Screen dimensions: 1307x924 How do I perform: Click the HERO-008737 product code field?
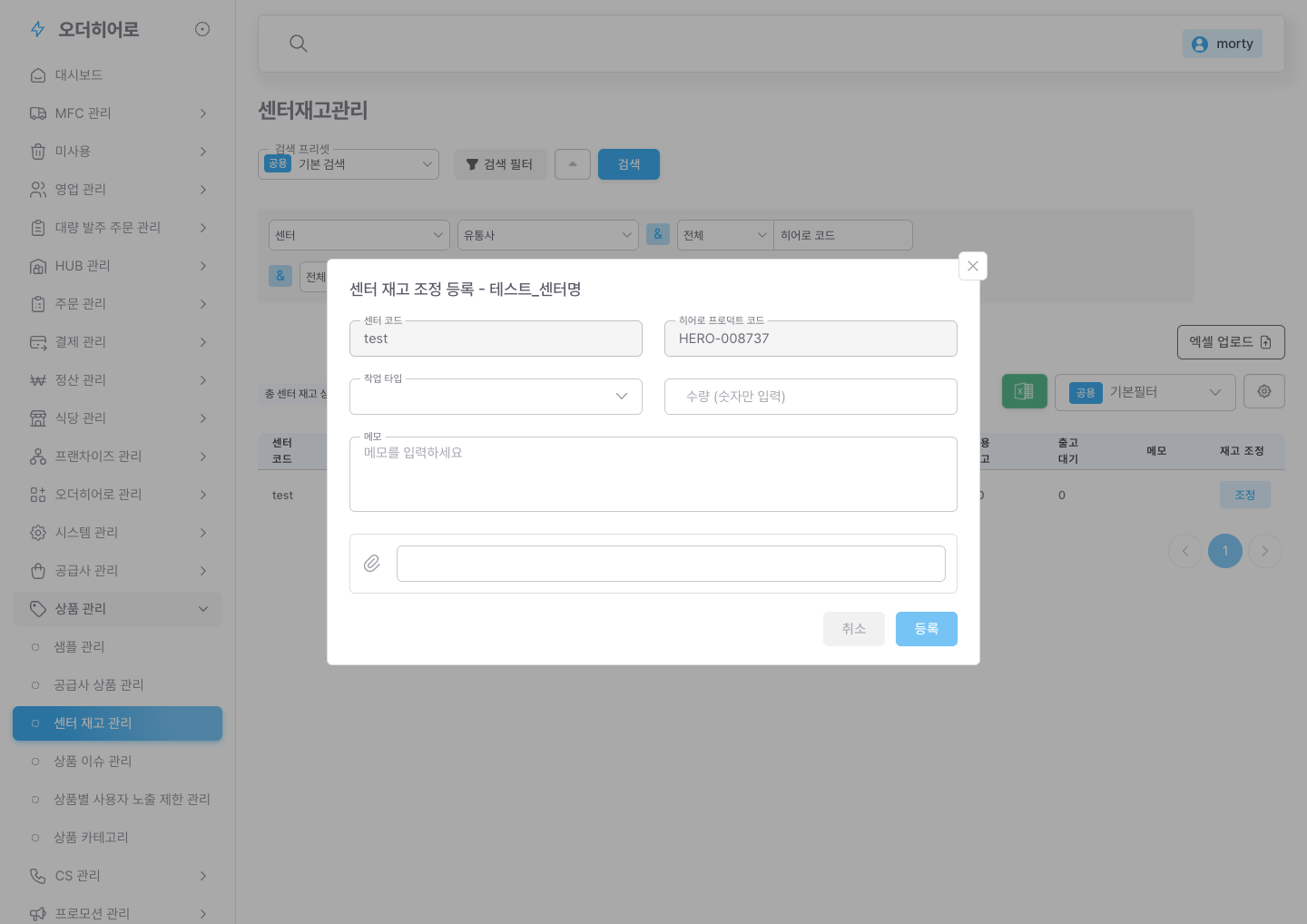811,339
